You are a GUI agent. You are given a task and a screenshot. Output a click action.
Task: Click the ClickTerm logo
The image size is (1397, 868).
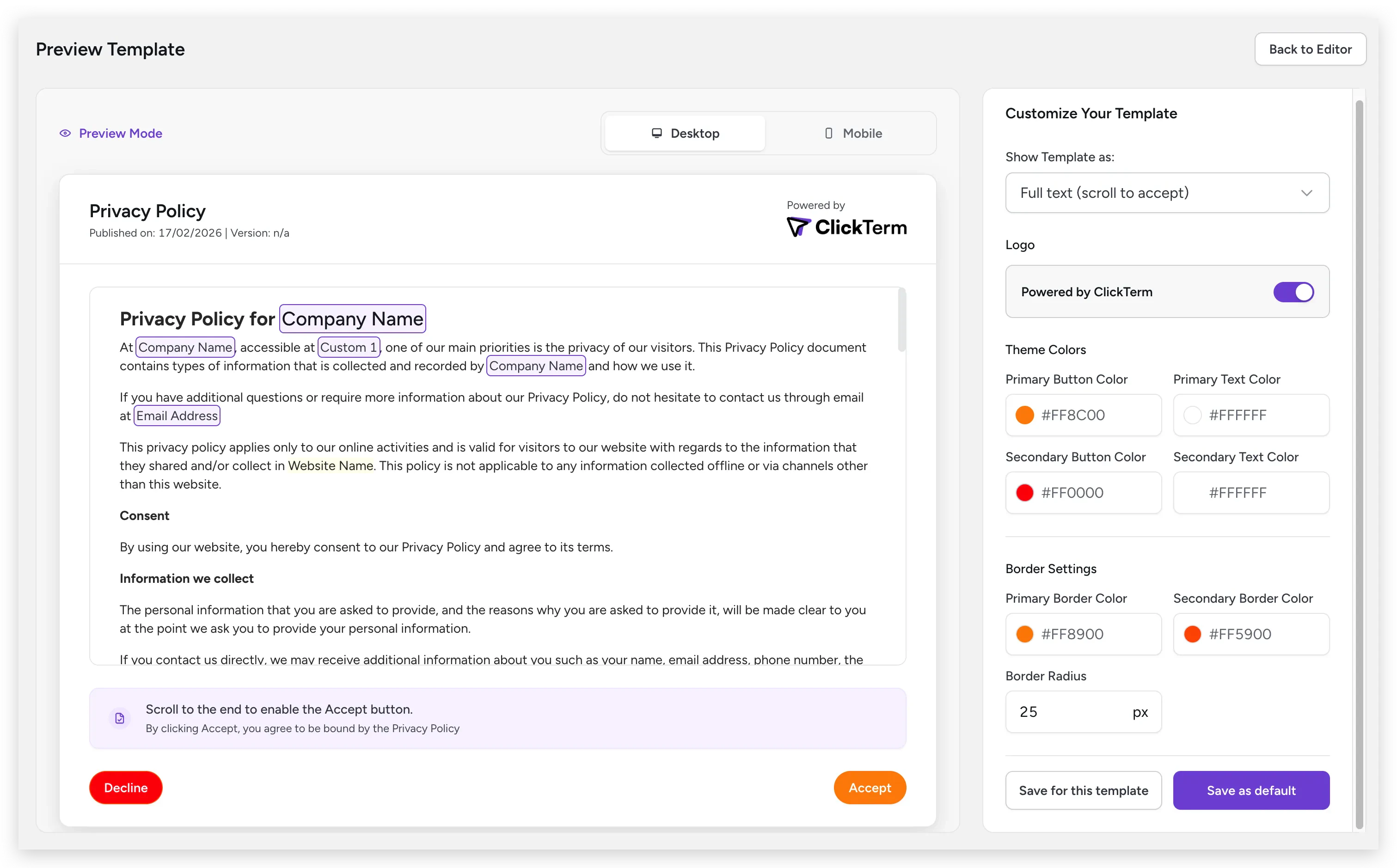click(x=847, y=226)
